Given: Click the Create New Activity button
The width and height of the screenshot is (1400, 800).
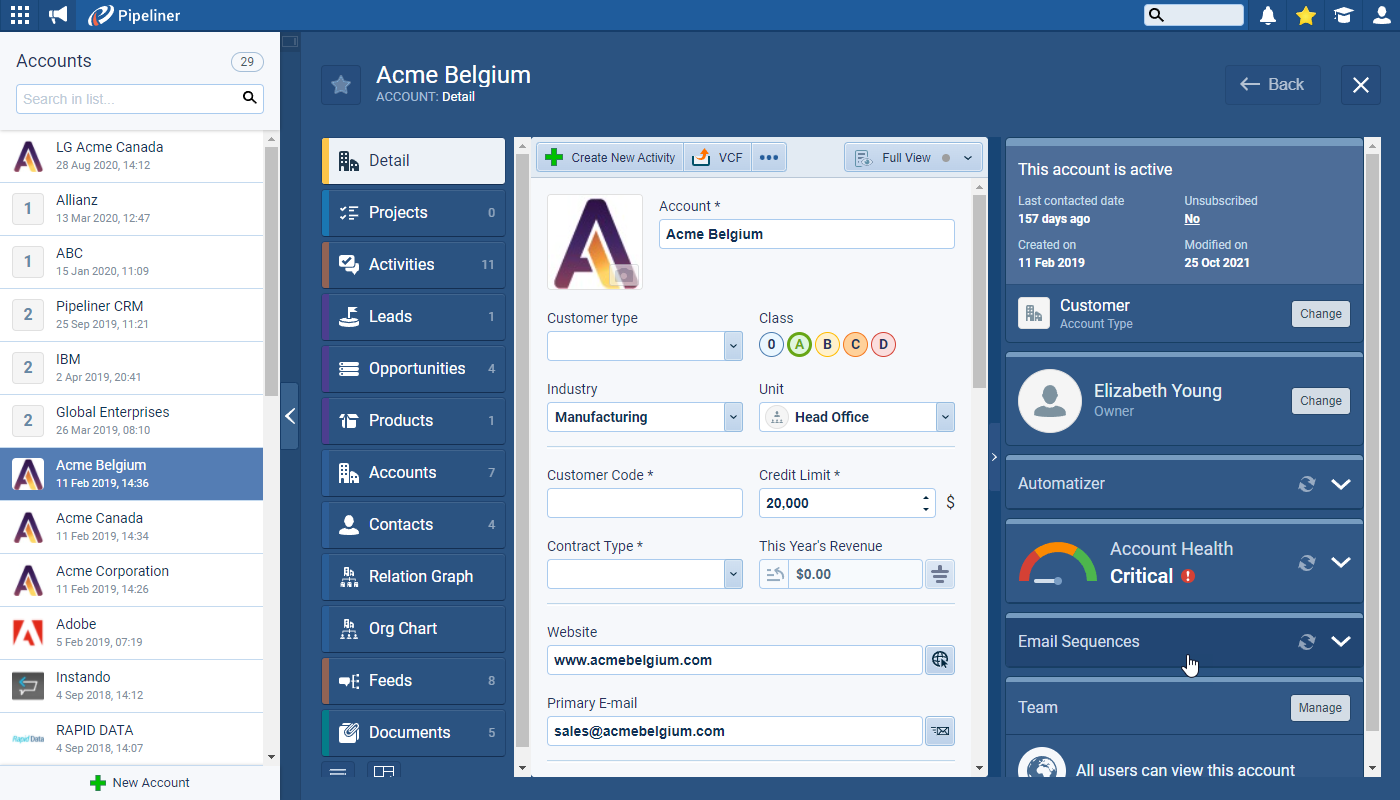Looking at the screenshot, I should coord(611,158).
